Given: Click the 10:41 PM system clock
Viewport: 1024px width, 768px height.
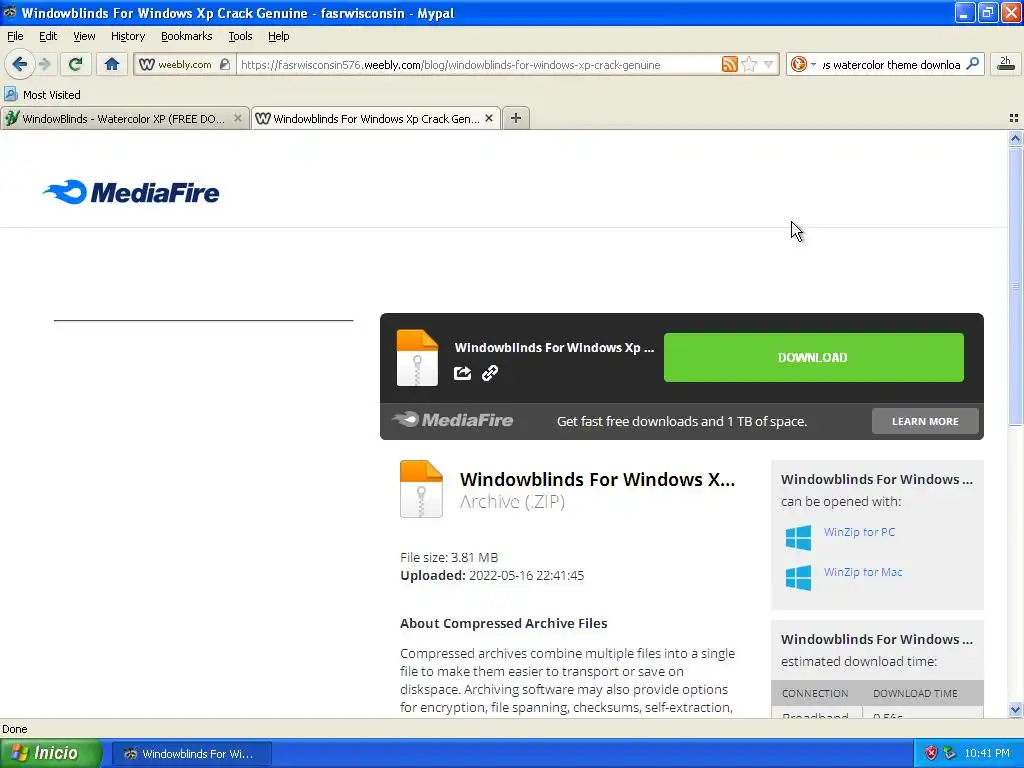Looking at the screenshot, I should tap(987, 753).
